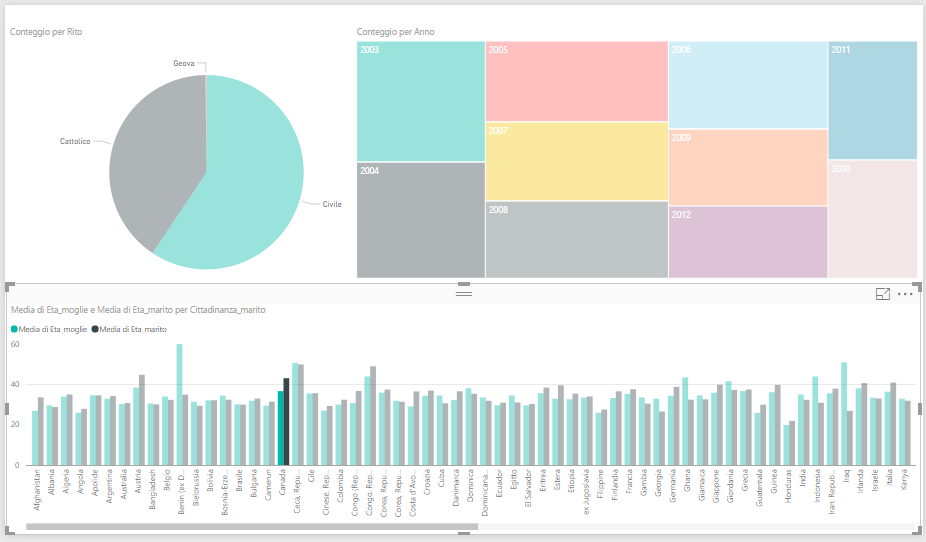Click the Colombia axis label
Screen dimensions: 926x542
pyautogui.click(x=340, y=486)
